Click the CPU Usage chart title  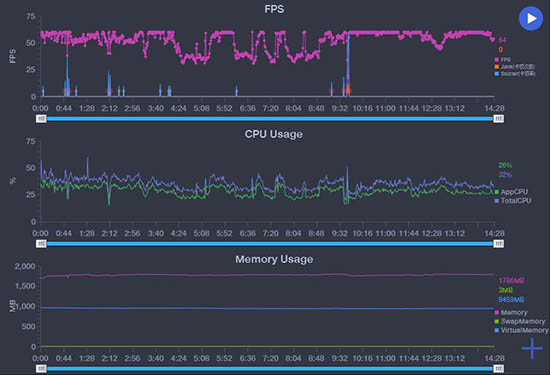[274, 134]
